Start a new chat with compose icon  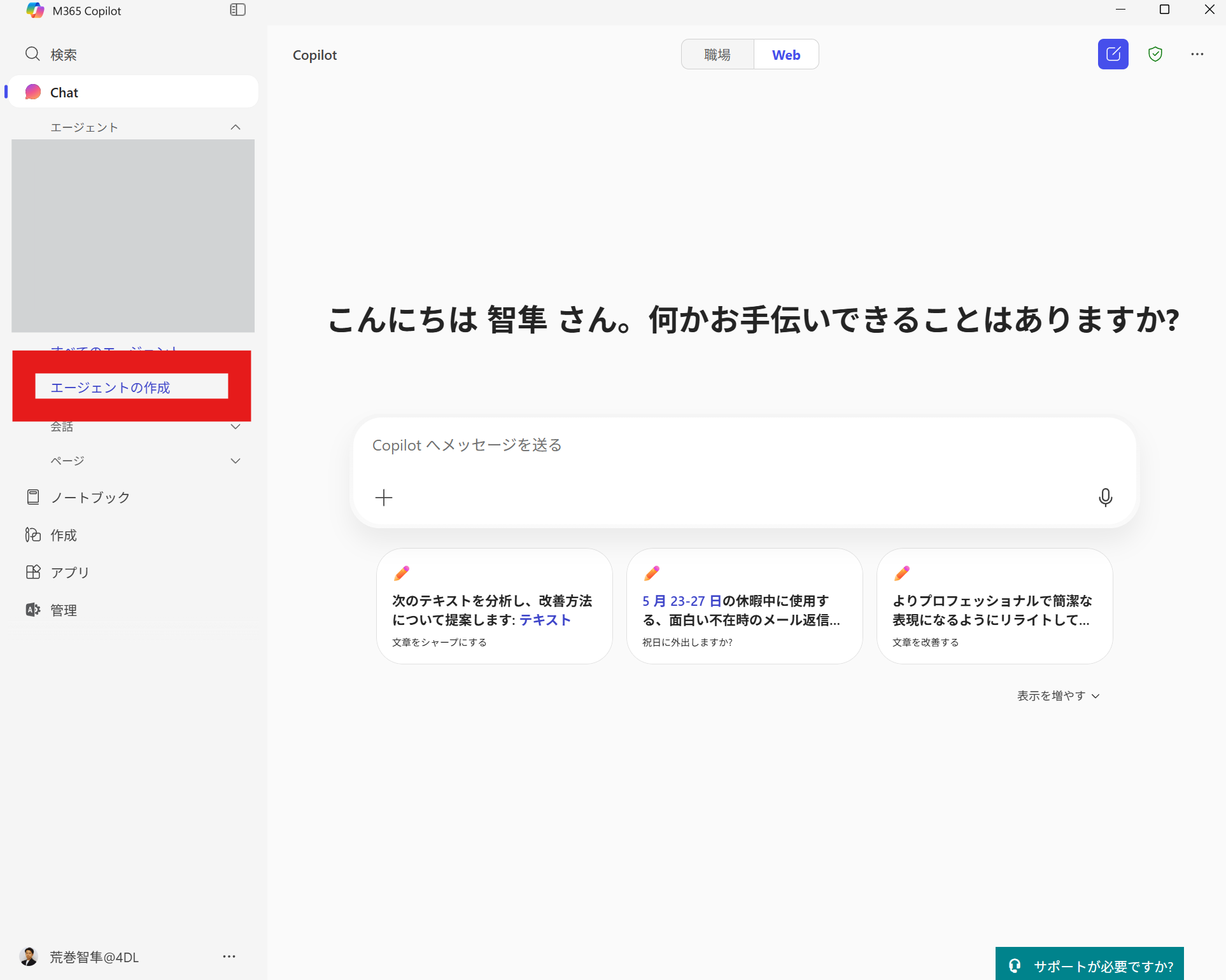coord(1113,54)
